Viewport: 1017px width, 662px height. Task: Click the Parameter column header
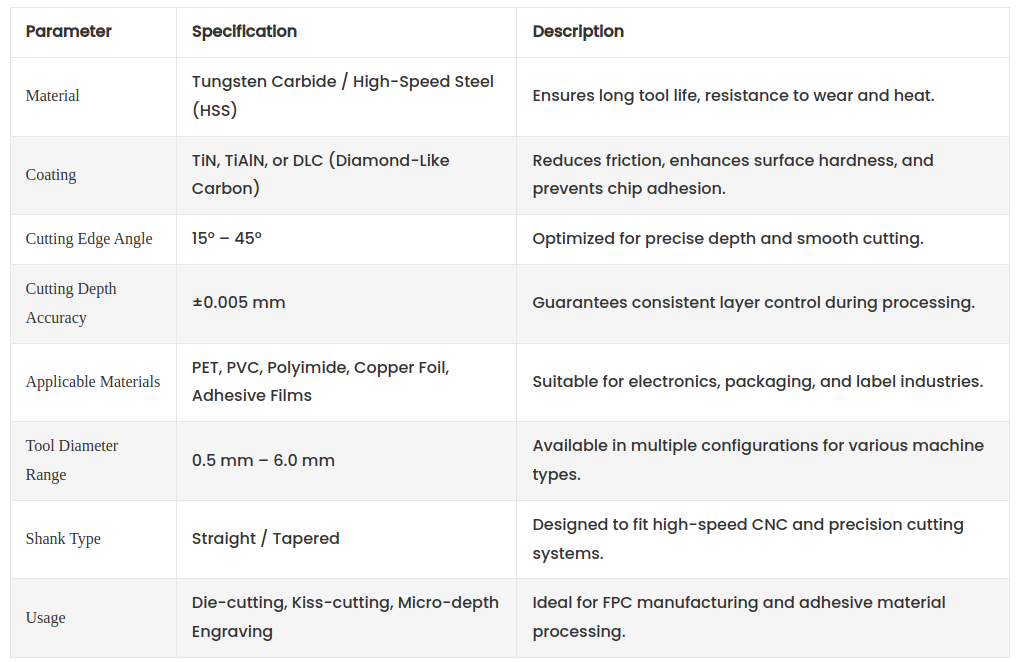[68, 32]
